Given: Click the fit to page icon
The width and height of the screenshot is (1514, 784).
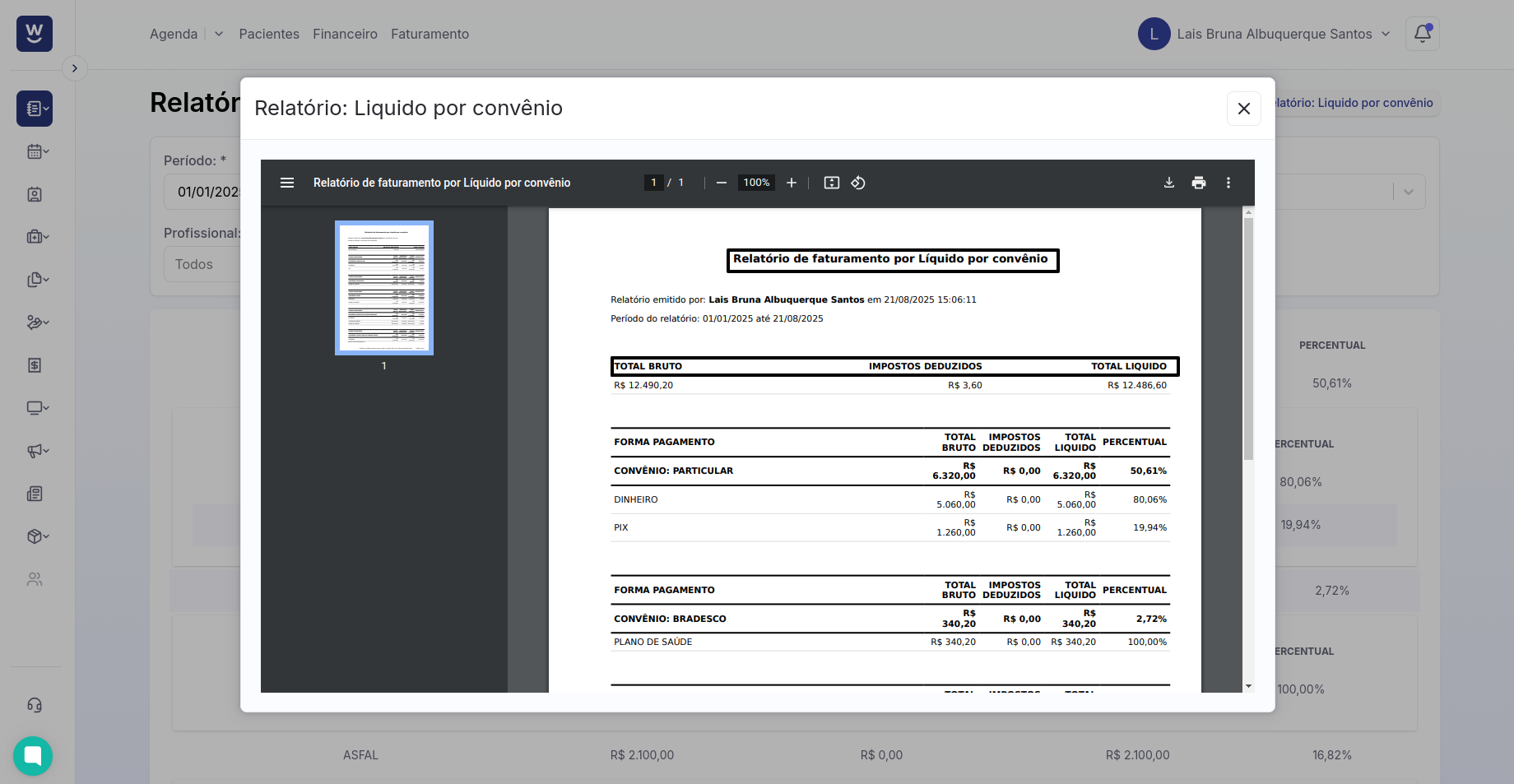Looking at the screenshot, I should (x=832, y=183).
